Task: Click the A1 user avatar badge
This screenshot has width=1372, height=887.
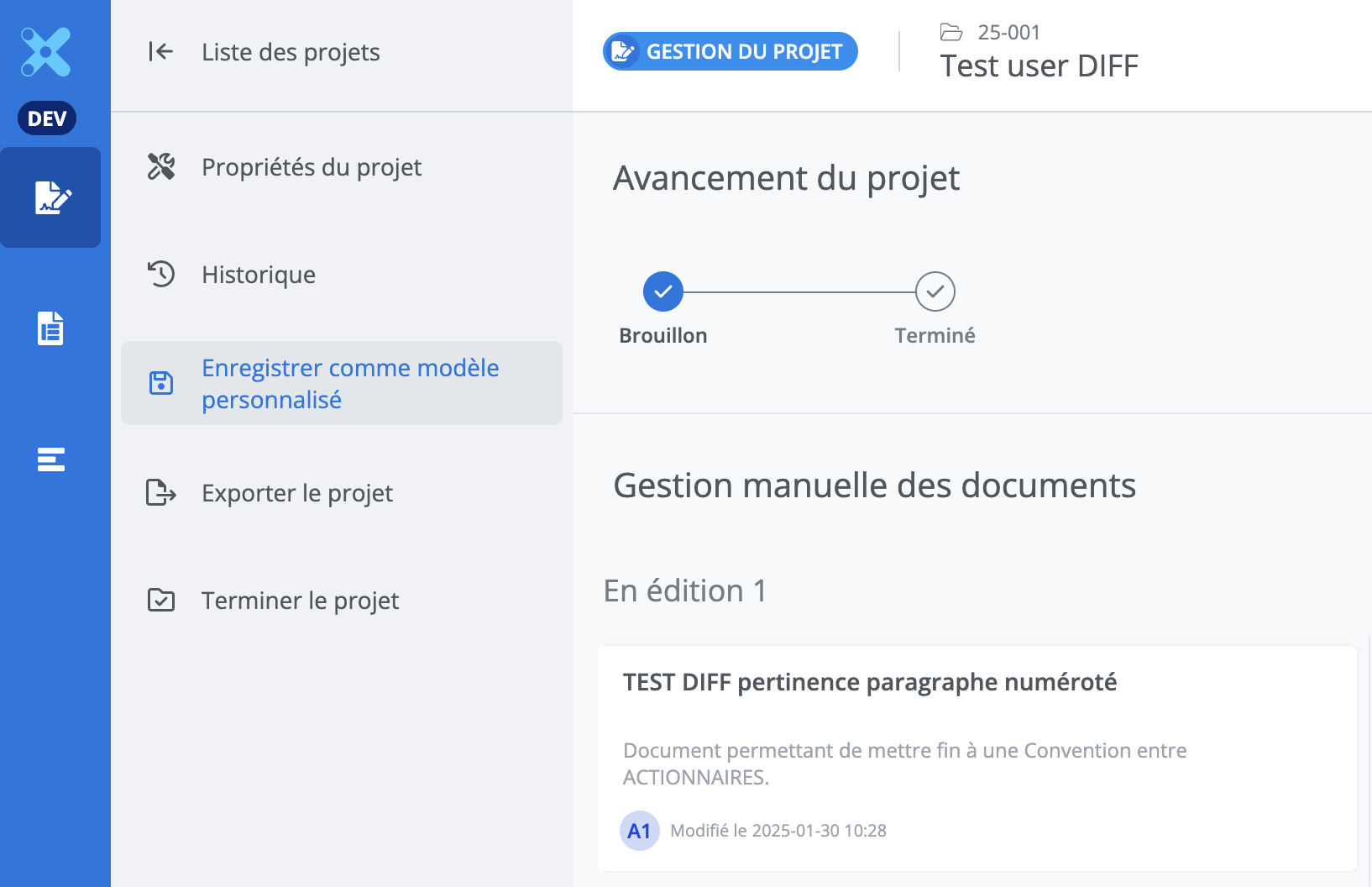Action: click(x=639, y=831)
